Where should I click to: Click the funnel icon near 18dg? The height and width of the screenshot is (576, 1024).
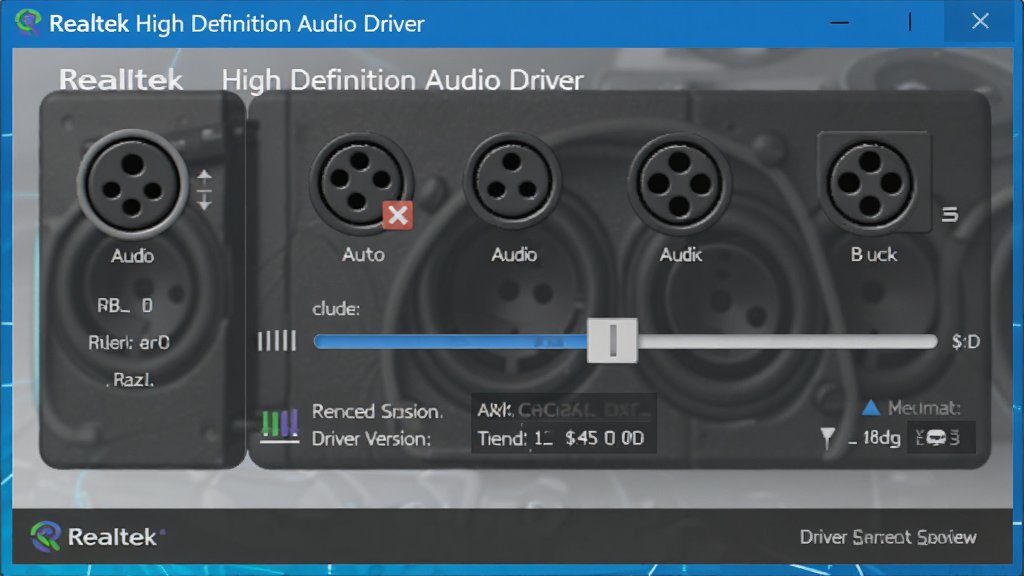tap(827, 438)
